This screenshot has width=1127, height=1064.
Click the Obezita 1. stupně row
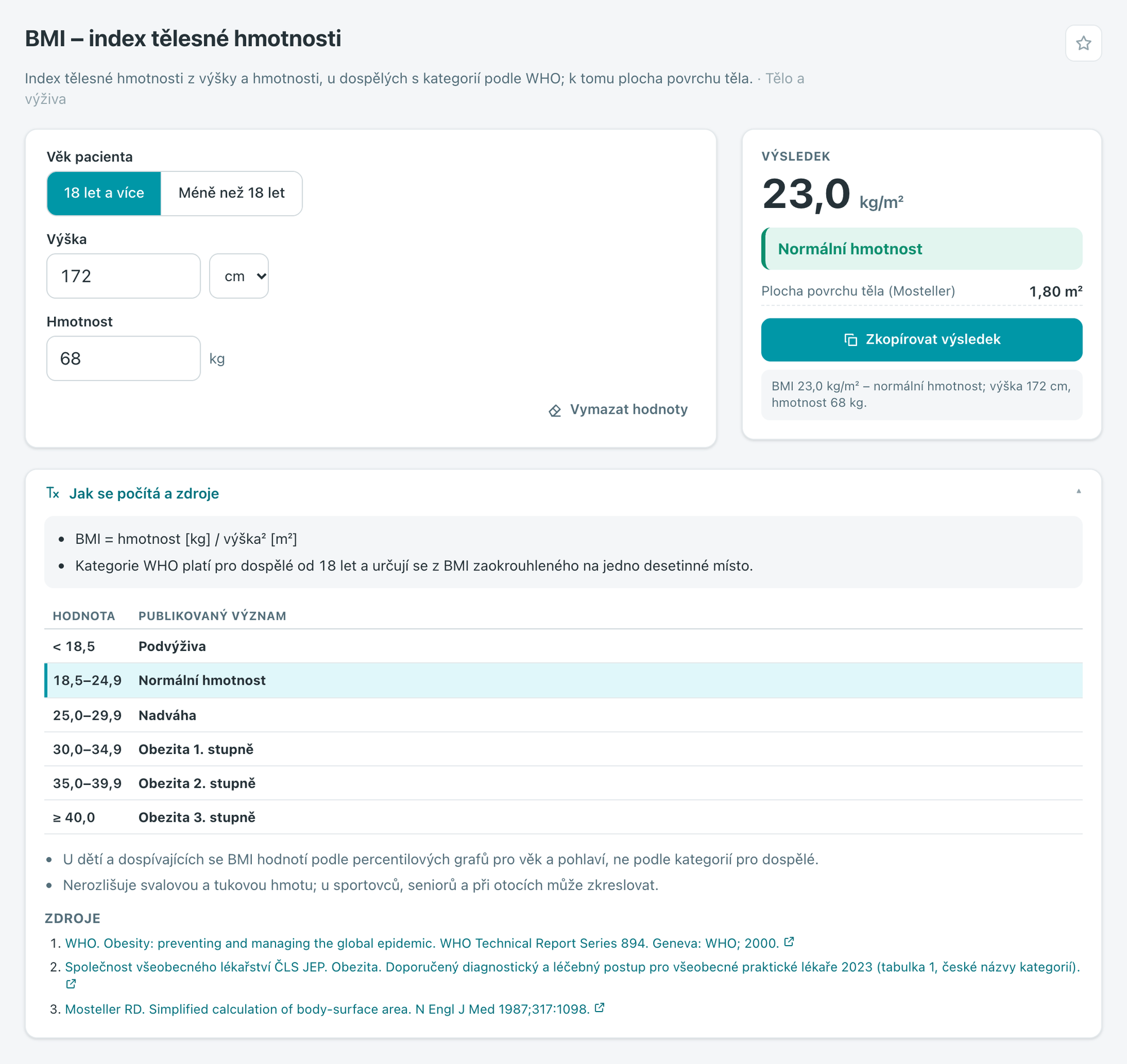coord(563,748)
